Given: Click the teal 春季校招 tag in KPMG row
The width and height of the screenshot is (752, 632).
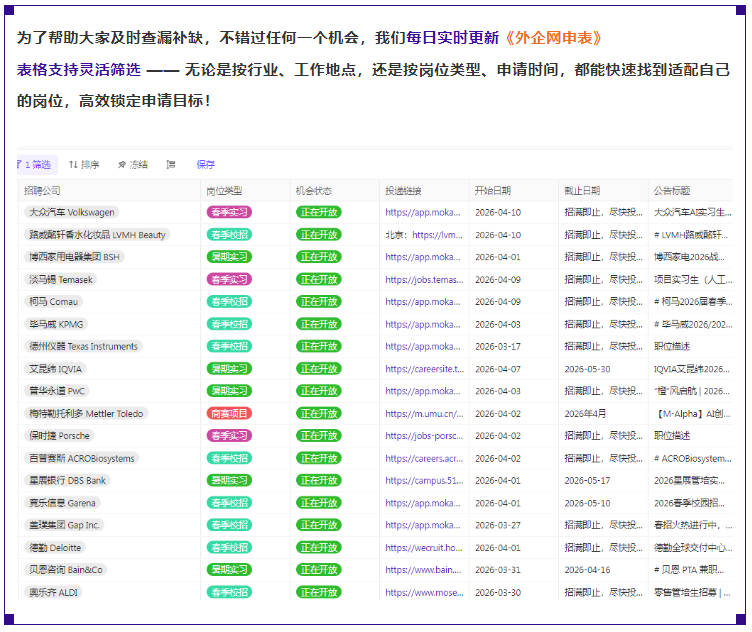Looking at the screenshot, I should [229, 324].
